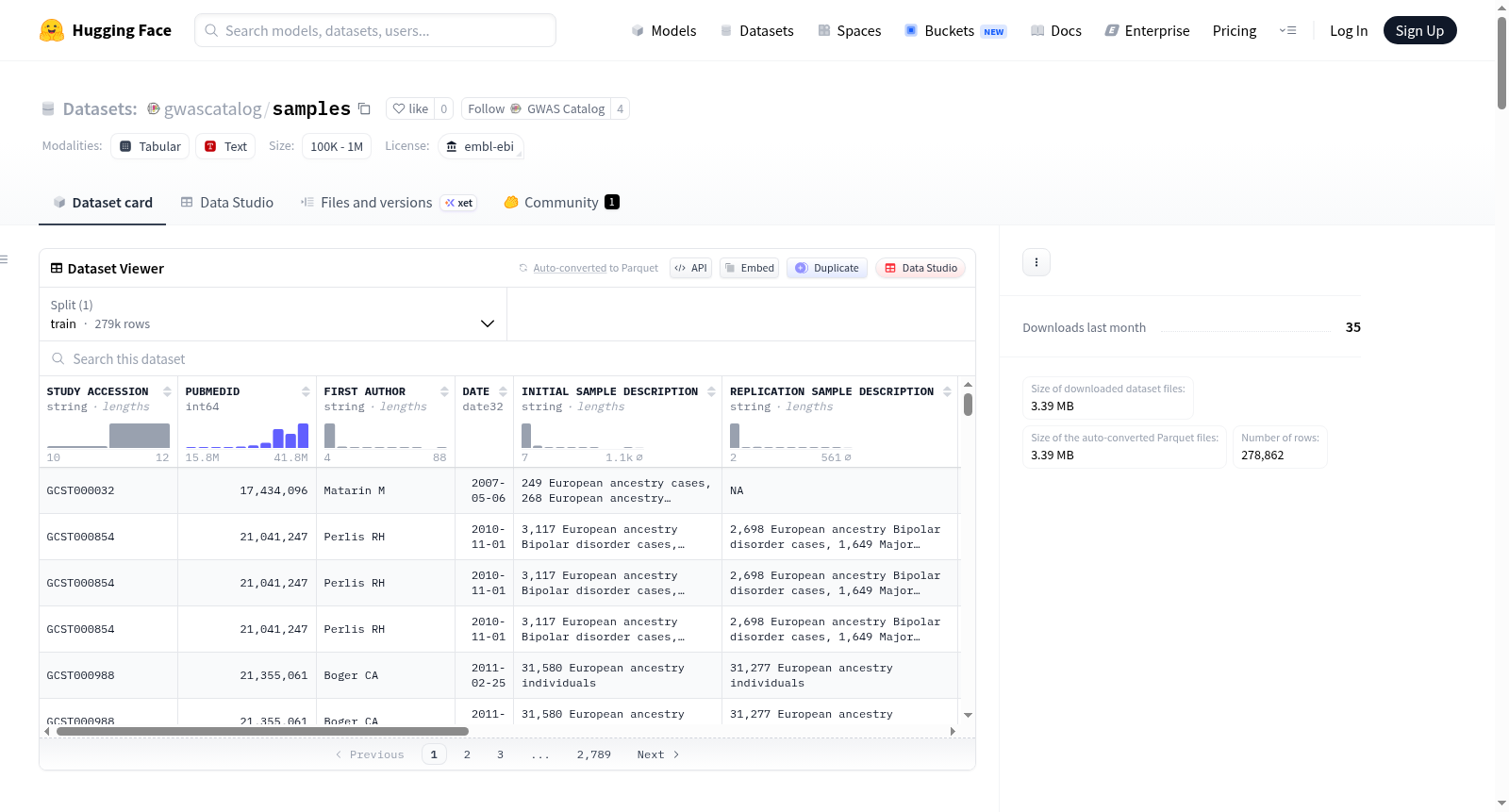Click the Search this dataset field
Image resolution: width=1509 pixels, height=812 pixels.
(507, 359)
